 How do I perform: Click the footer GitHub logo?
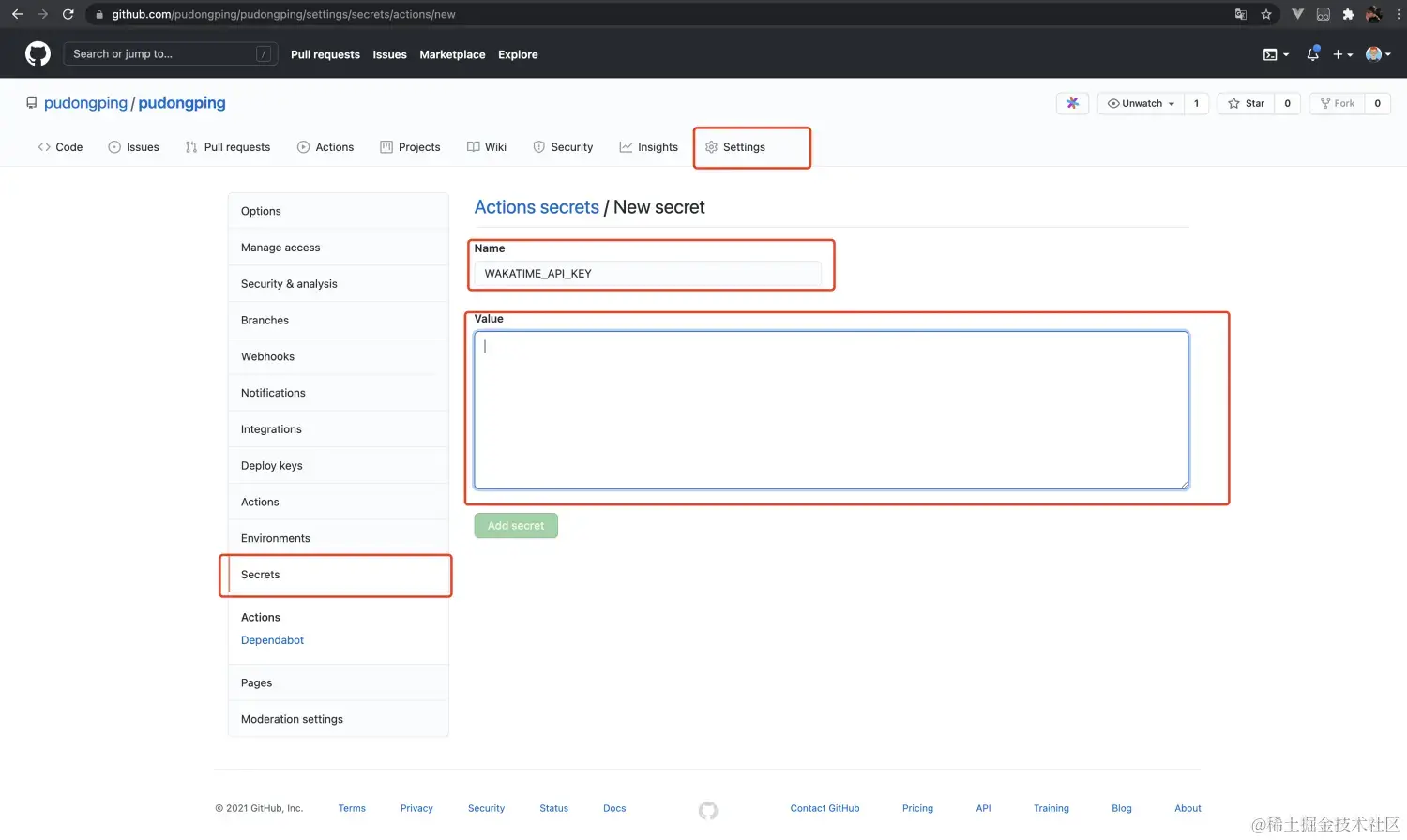point(708,810)
